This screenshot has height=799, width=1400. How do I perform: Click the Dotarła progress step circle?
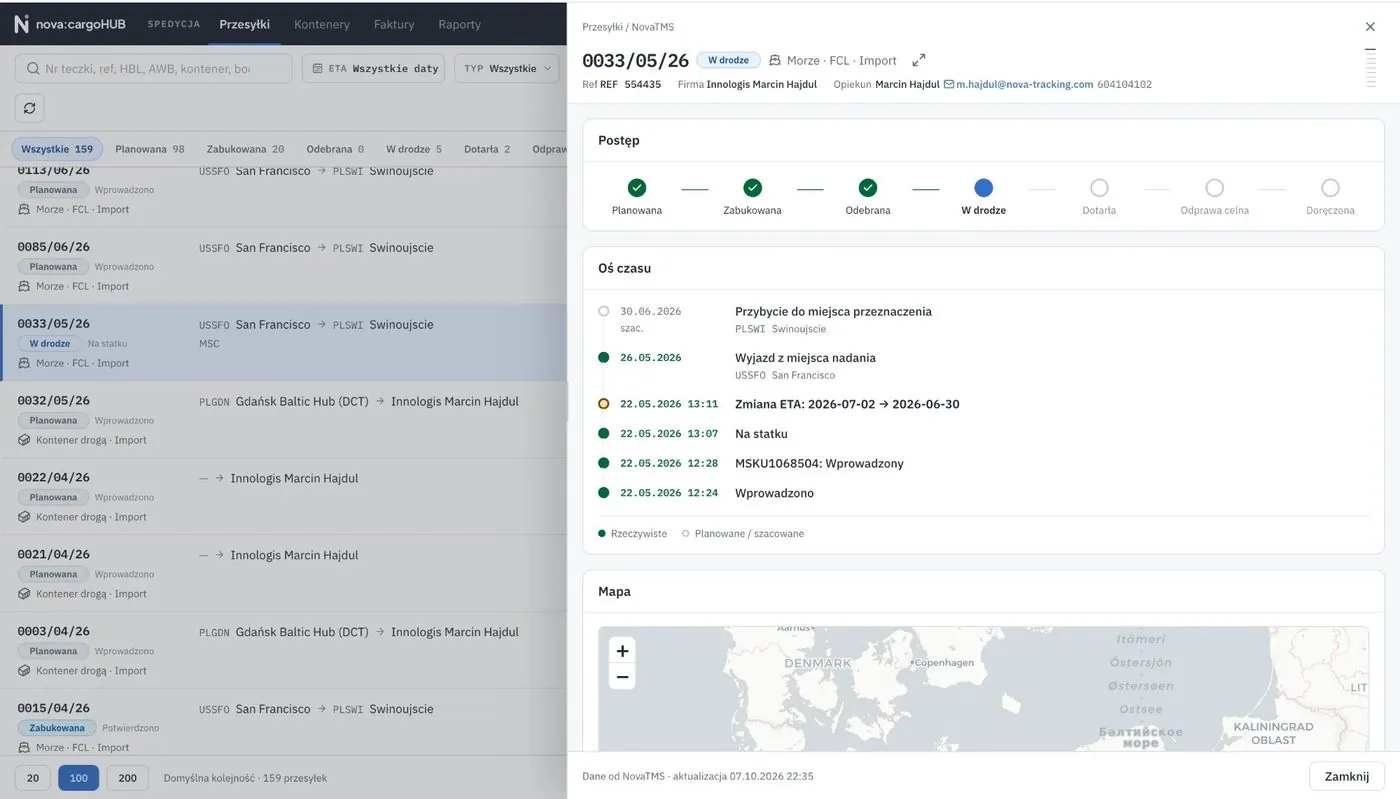[x=1099, y=188]
